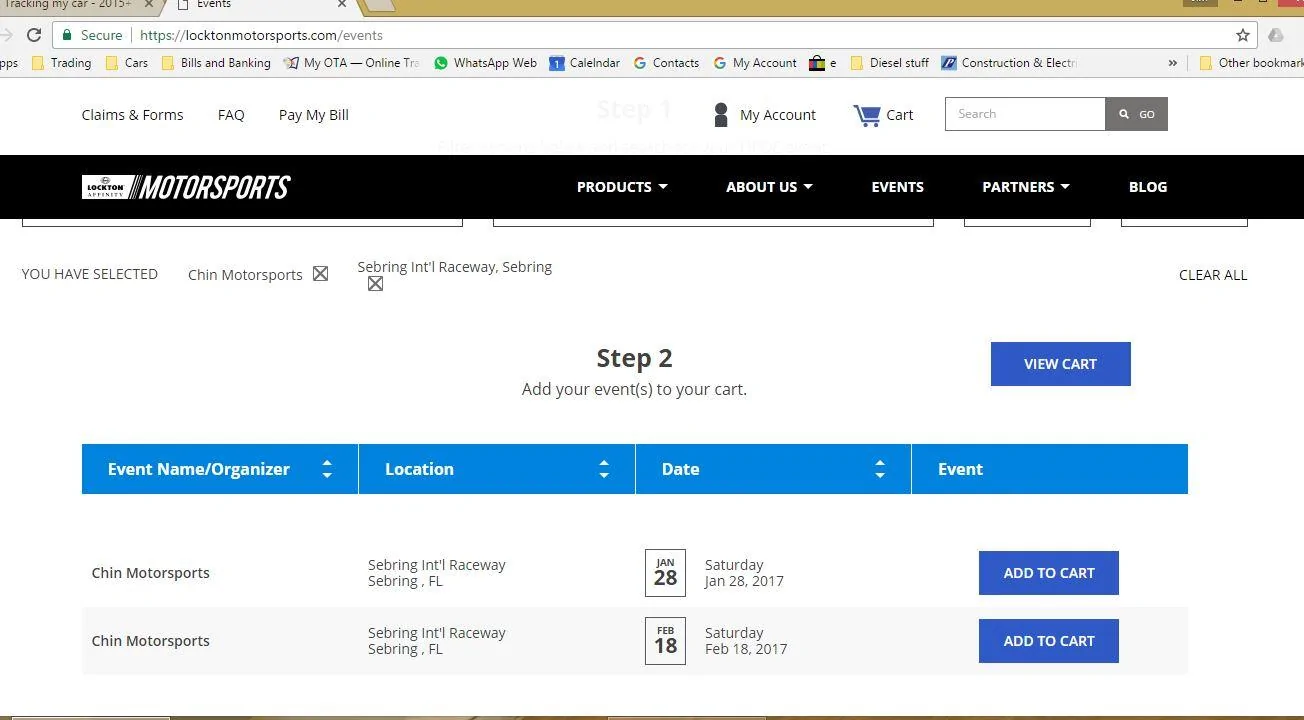Click the Saturday Jan 28, 2017 date text
This screenshot has height=720, width=1304.
[744, 573]
